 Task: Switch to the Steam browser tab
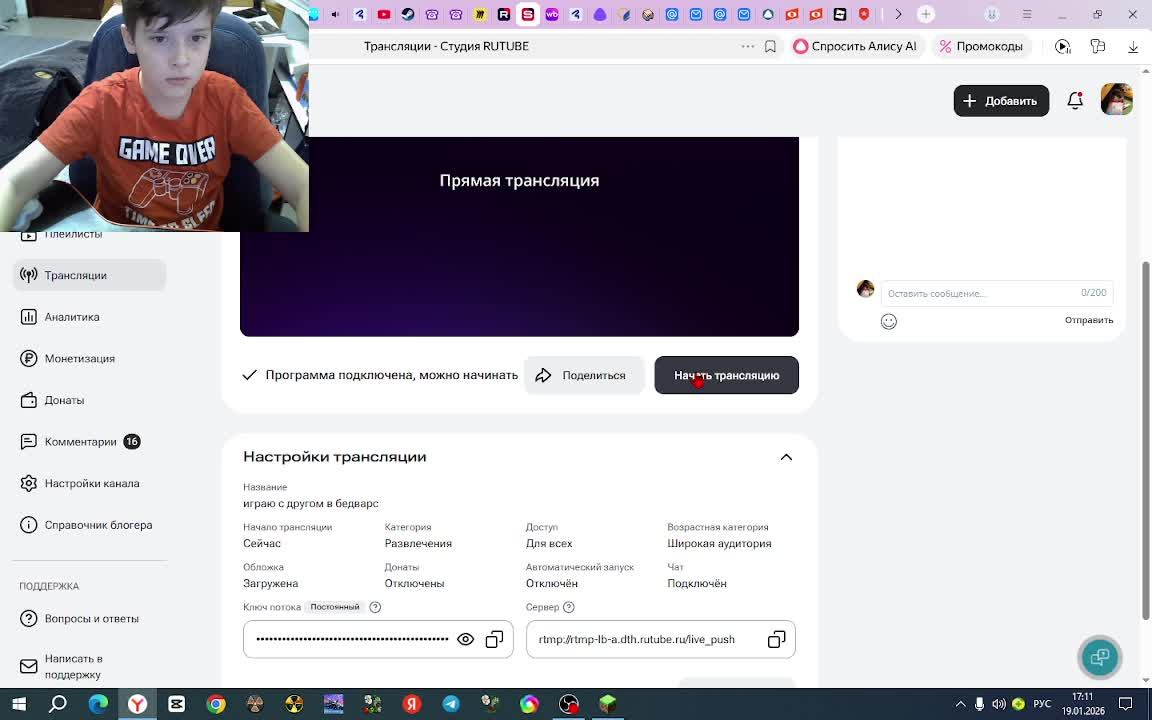(x=408, y=14)
